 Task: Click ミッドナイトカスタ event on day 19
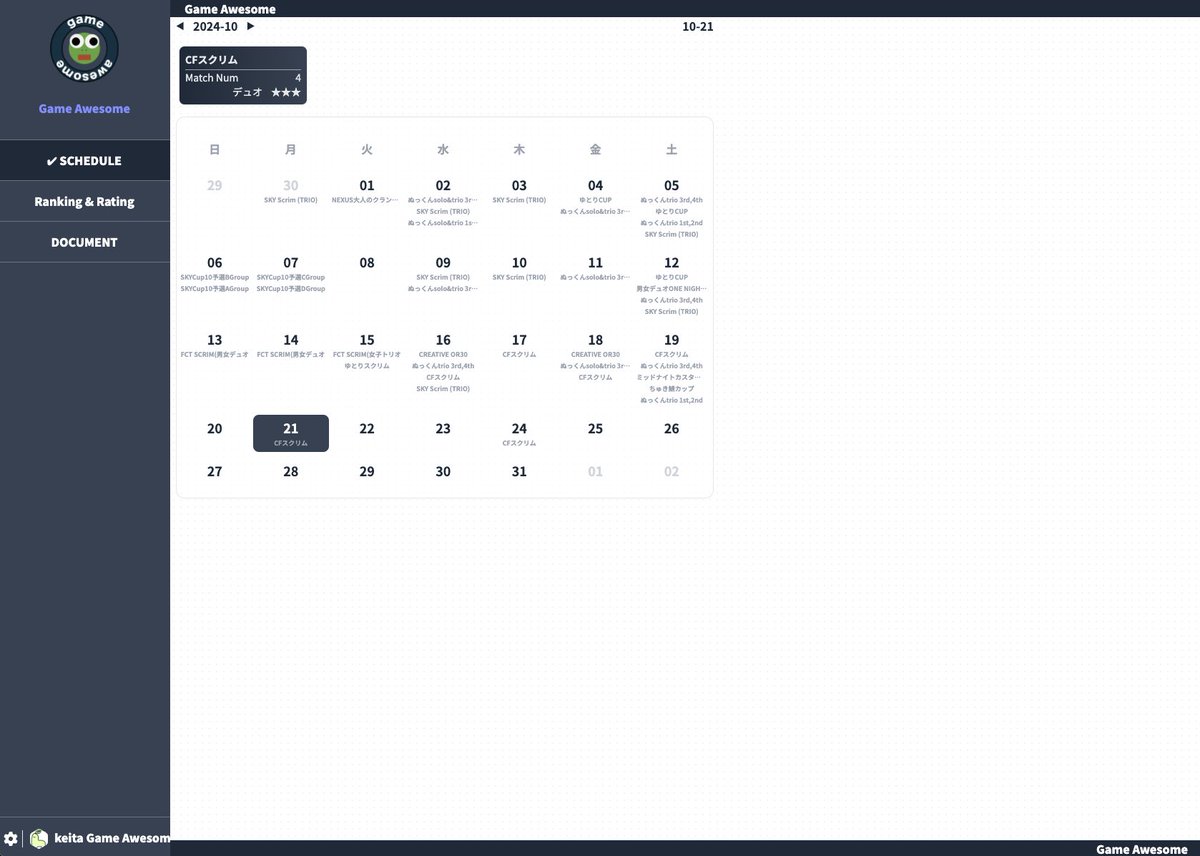671,377
